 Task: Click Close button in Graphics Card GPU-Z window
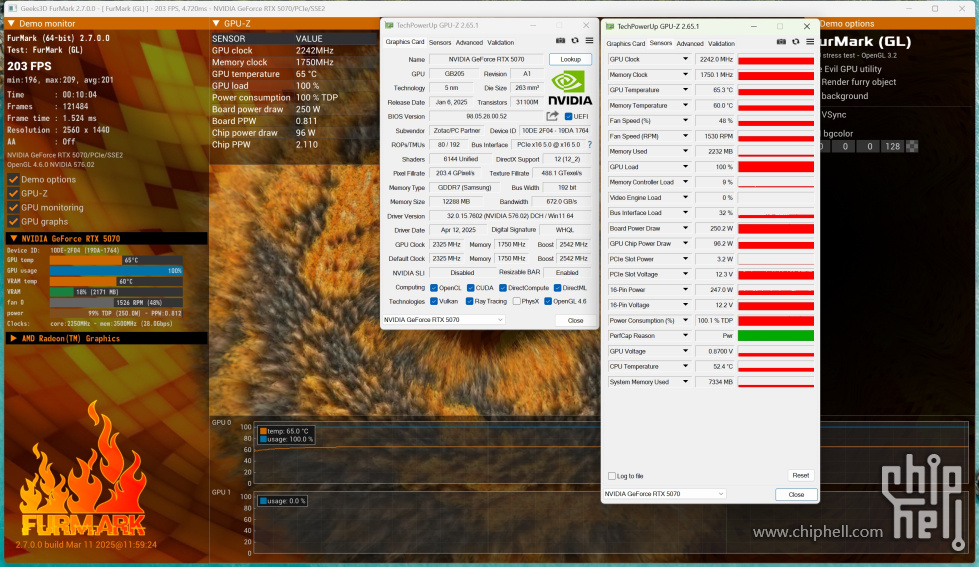(575, 320)
